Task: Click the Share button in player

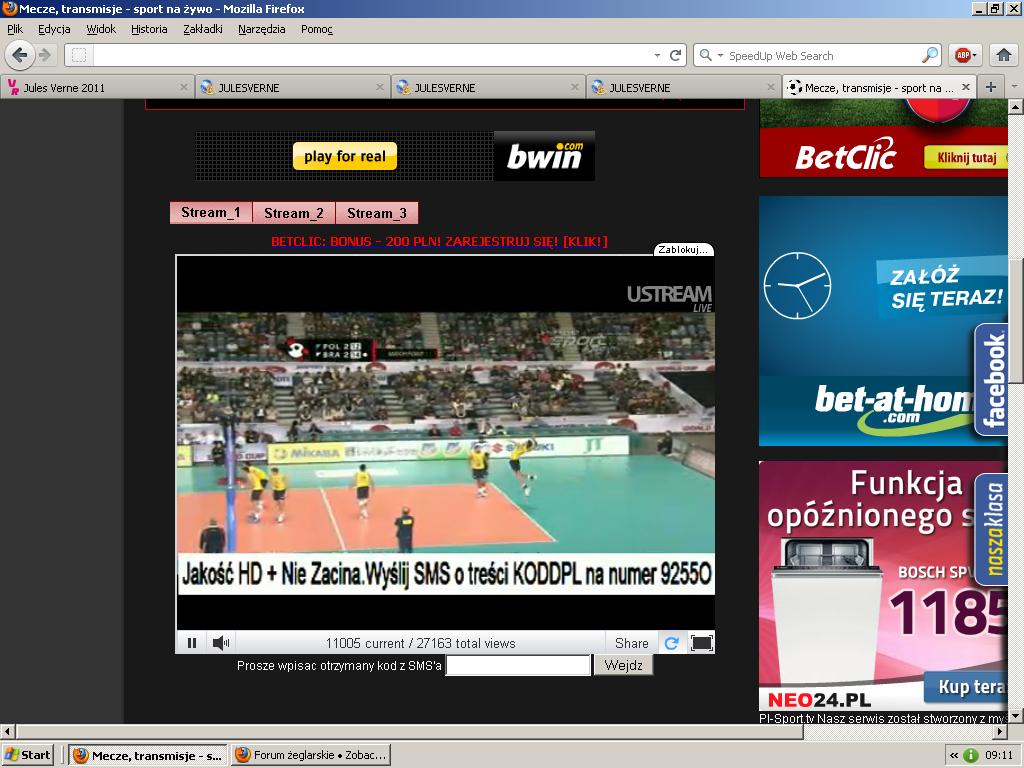Action: coord(631,643)
